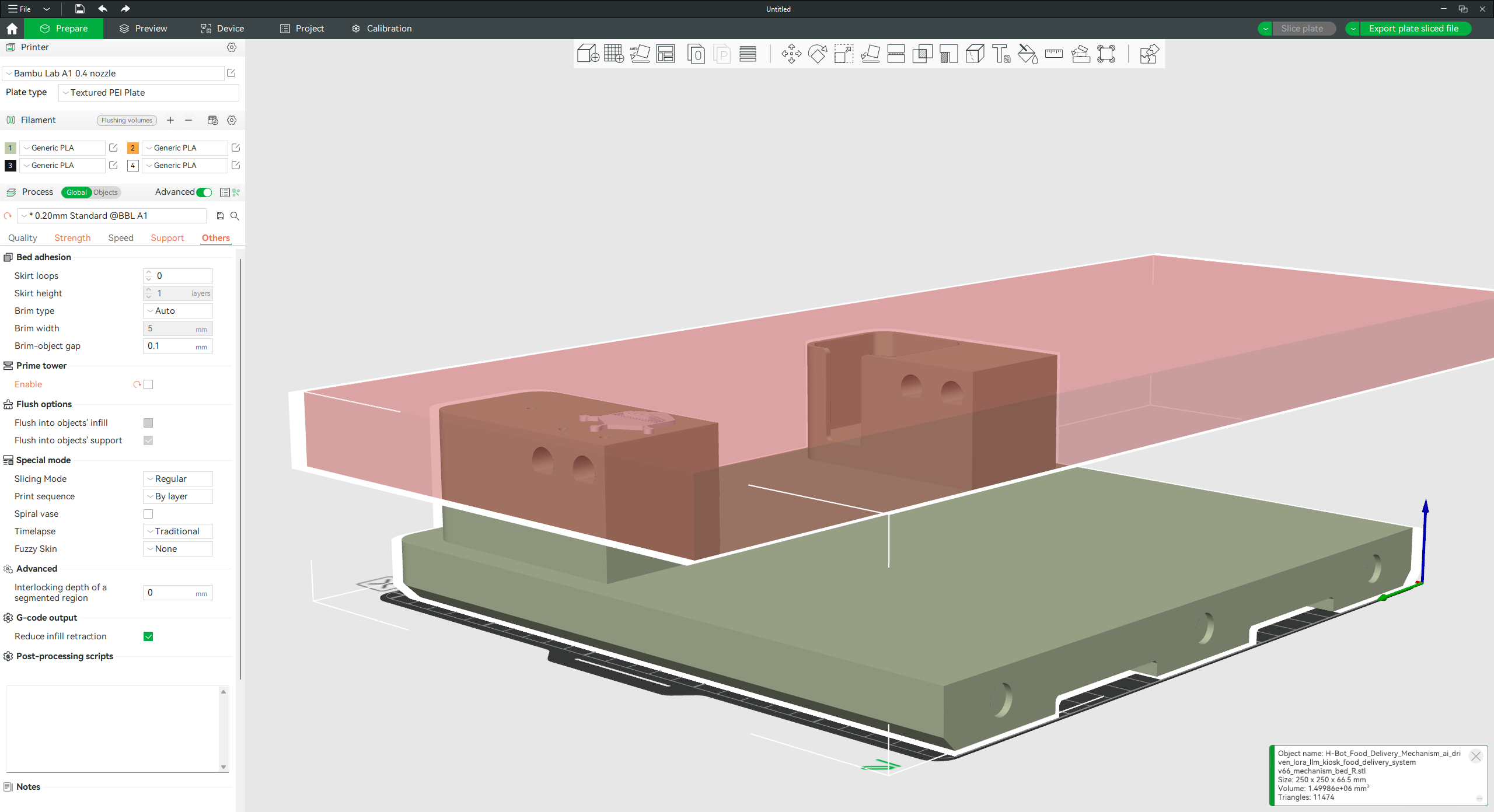Click Export plate sliced file
Screen dimensions: 1494x812
coord(1413,29)
